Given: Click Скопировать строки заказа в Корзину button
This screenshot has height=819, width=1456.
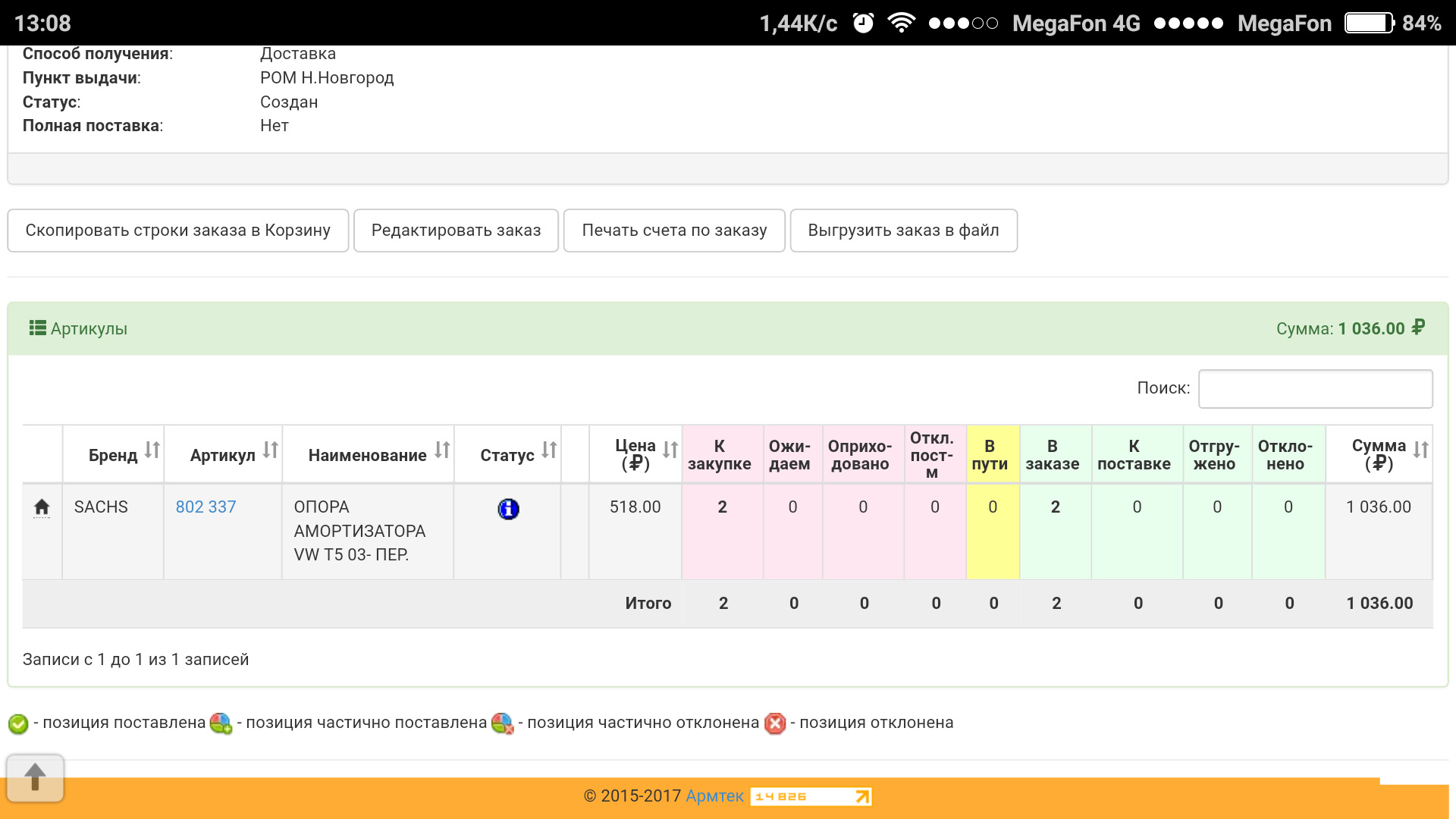Looking at the screenshot, I should pos(177,231).
